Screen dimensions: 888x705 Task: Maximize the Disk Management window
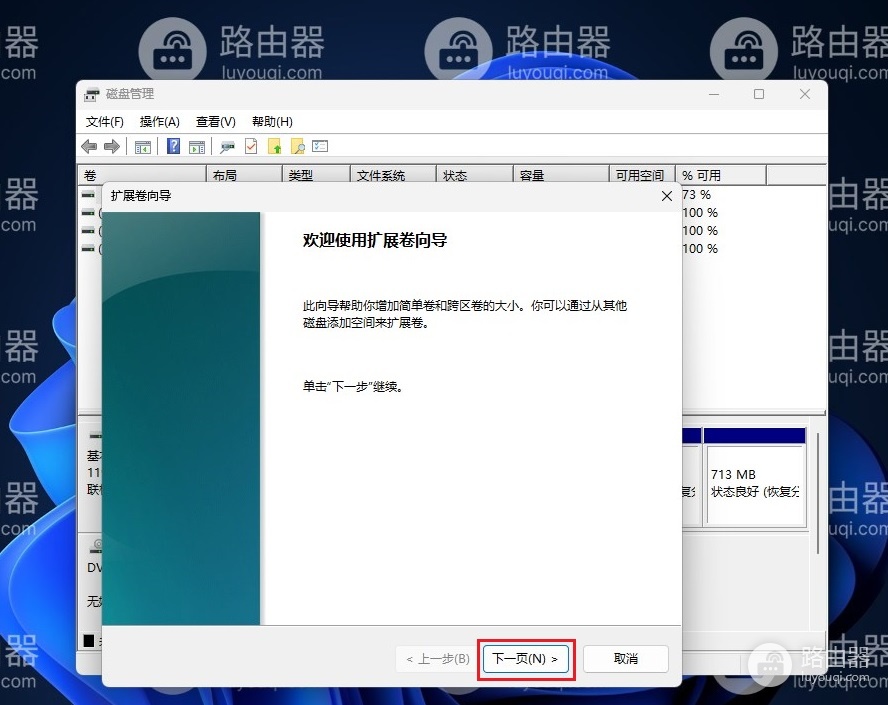(x=759, y=94)
